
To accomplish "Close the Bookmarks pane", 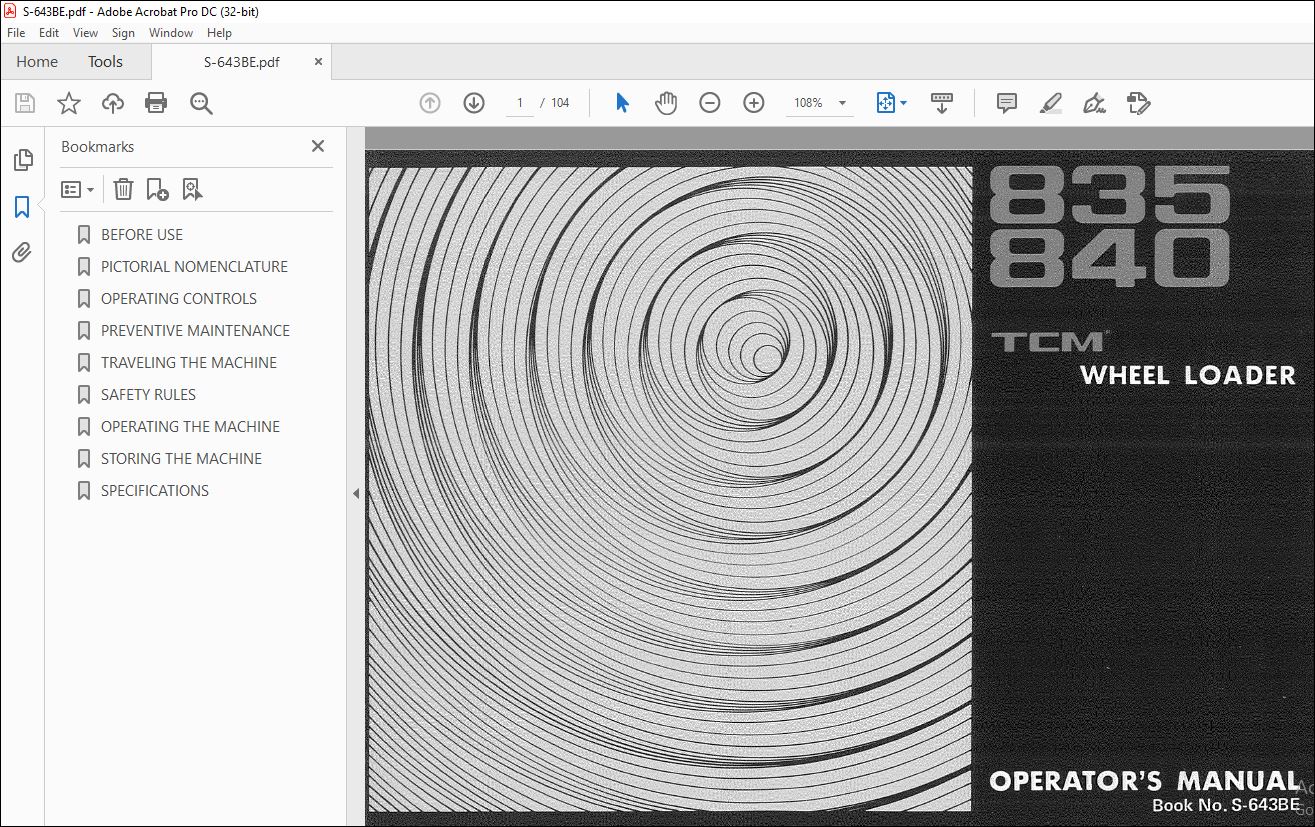I will [318, 146].
